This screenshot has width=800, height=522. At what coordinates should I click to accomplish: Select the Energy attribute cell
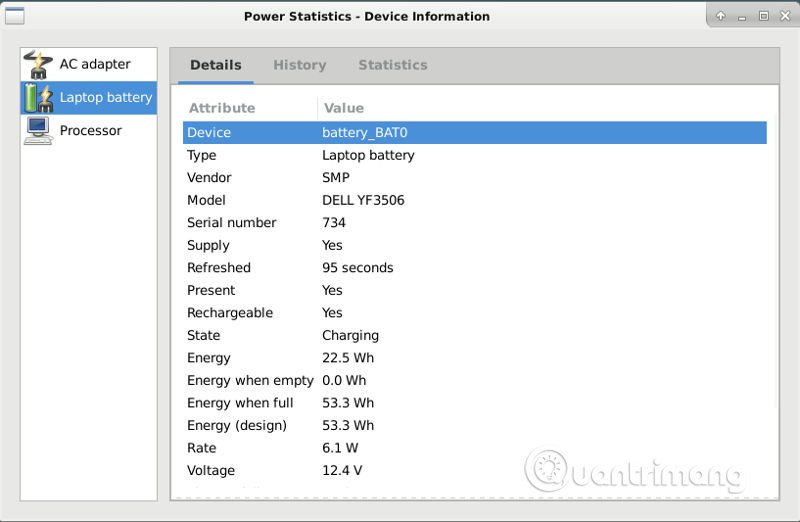click(x=209, y=358)
